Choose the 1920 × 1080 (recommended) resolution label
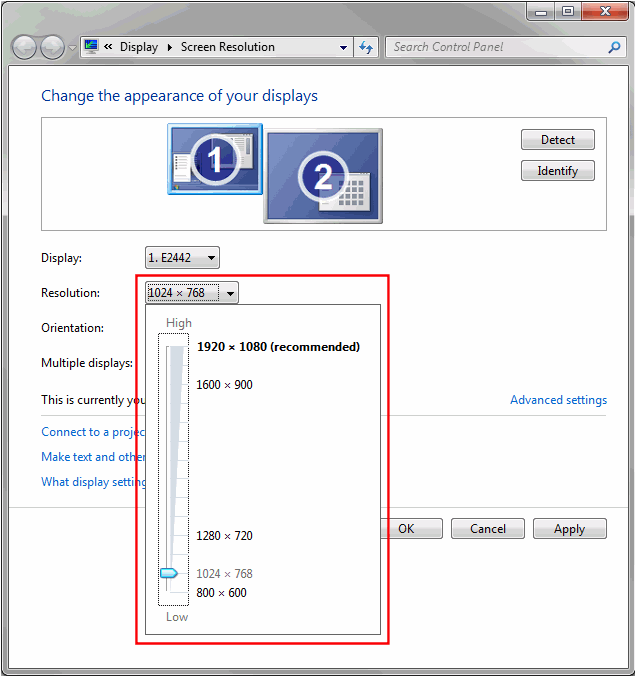This screenshot has height=676, width=635. 278,347
